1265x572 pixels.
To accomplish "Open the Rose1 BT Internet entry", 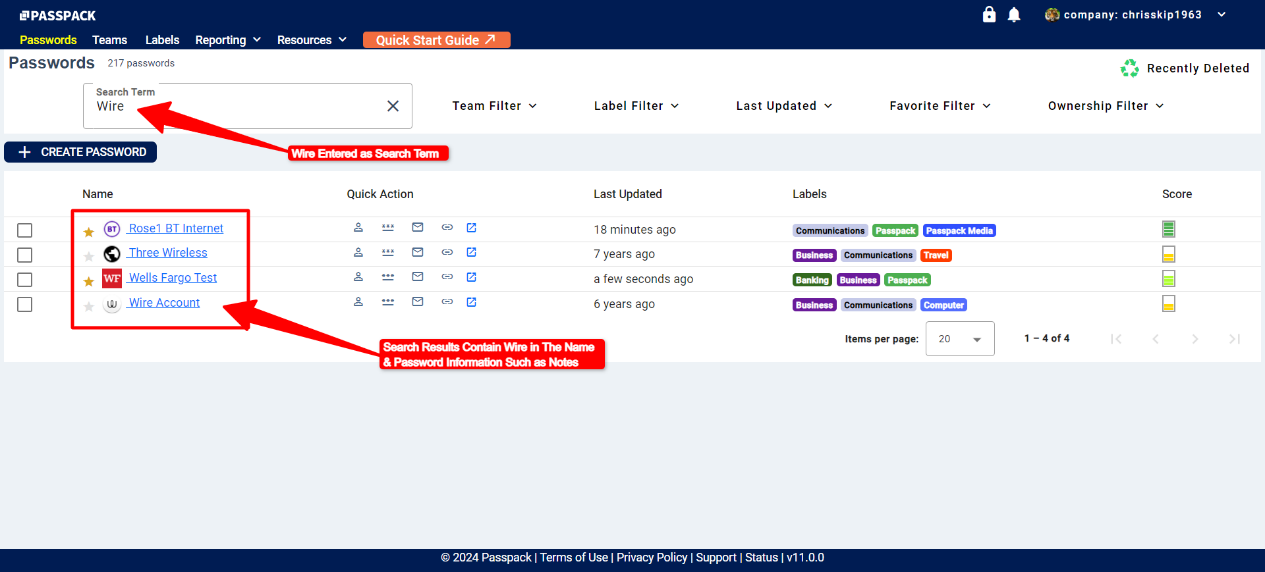I will pyautogui.click(x=176, y=228).
